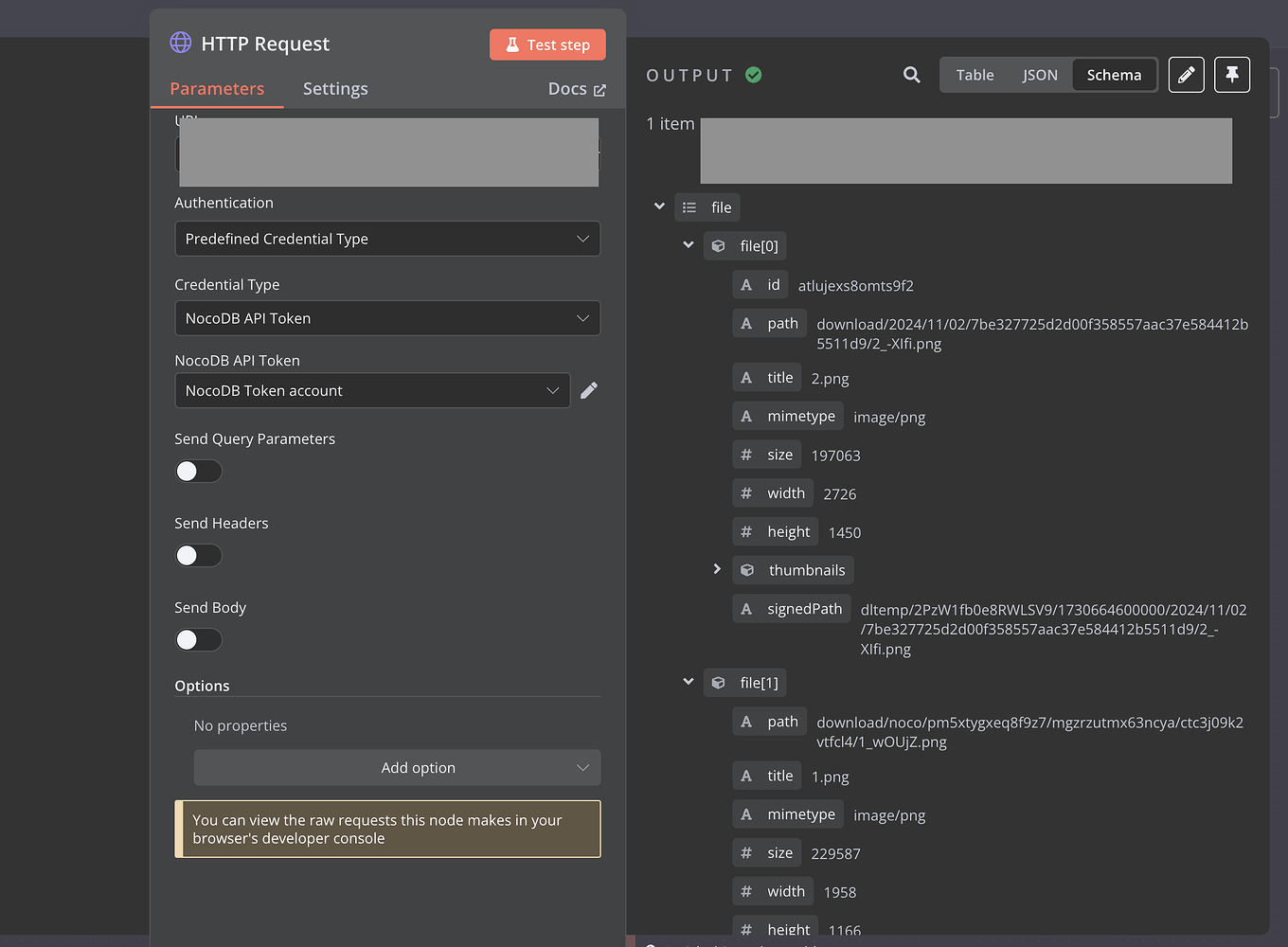This screenshot has width=1288, height=947.
Task: Enable the Send Headers toggle
Action: 198,555
